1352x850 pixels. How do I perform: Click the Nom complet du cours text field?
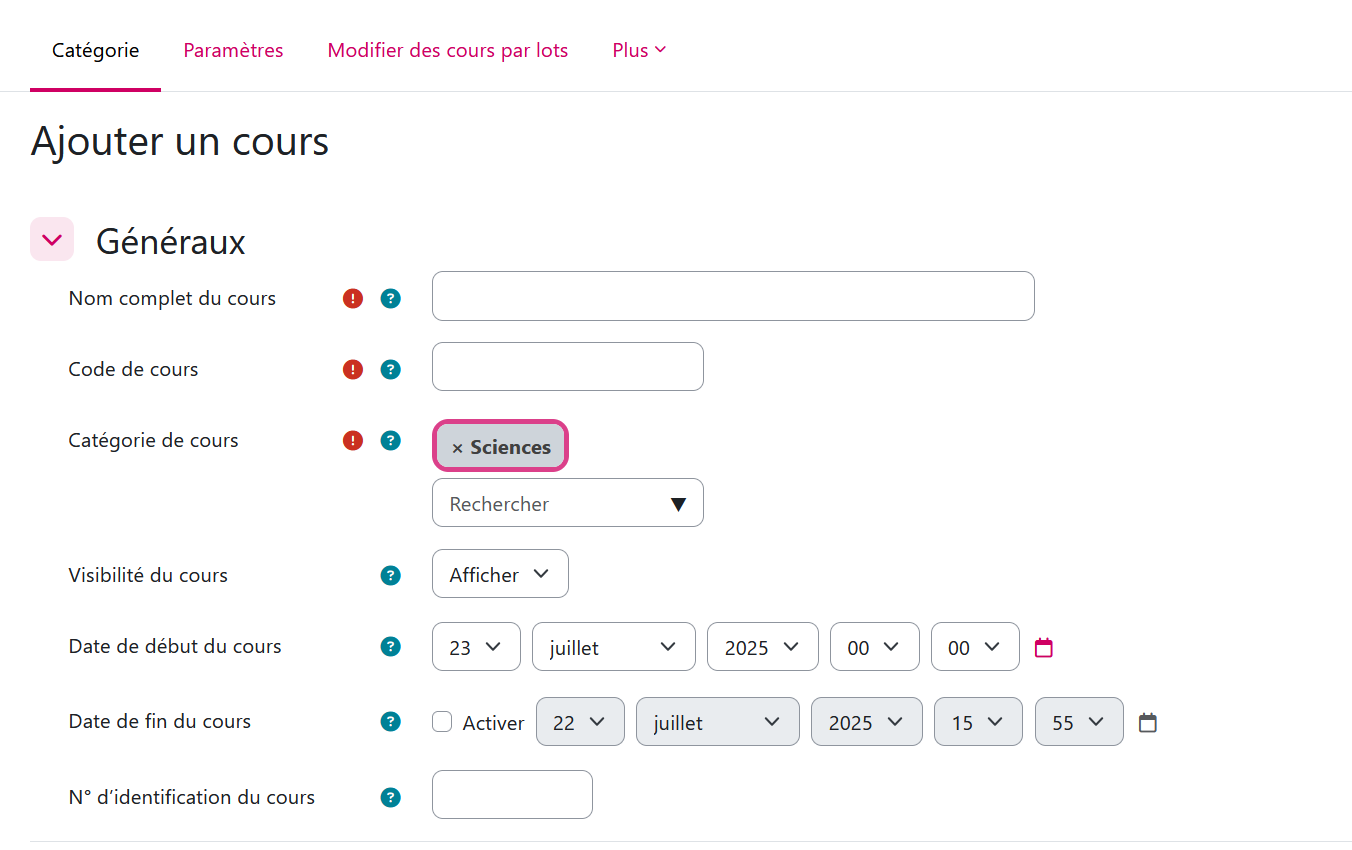point(732,296)
